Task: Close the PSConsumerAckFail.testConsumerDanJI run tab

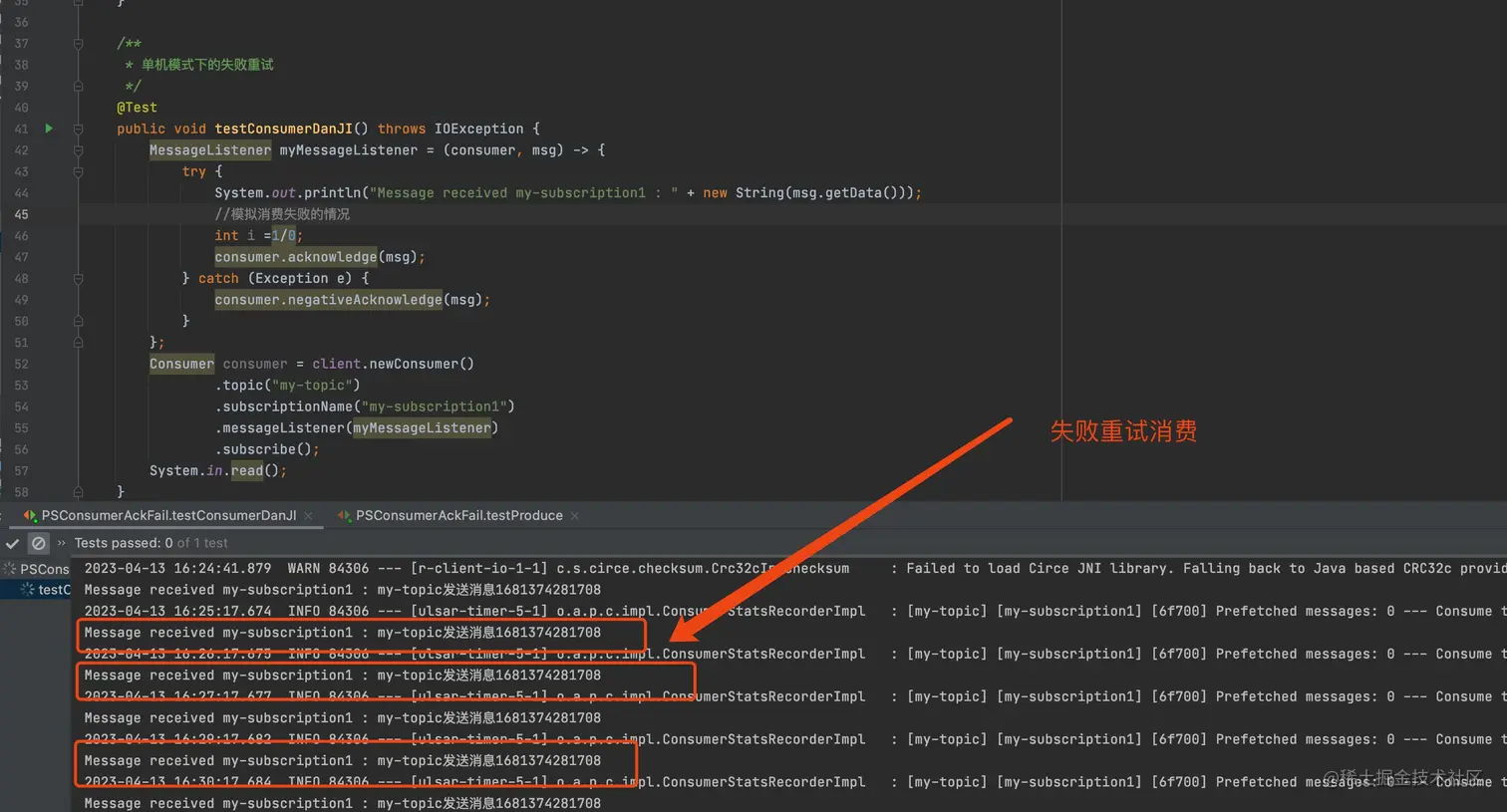Action: pos(309,516)
